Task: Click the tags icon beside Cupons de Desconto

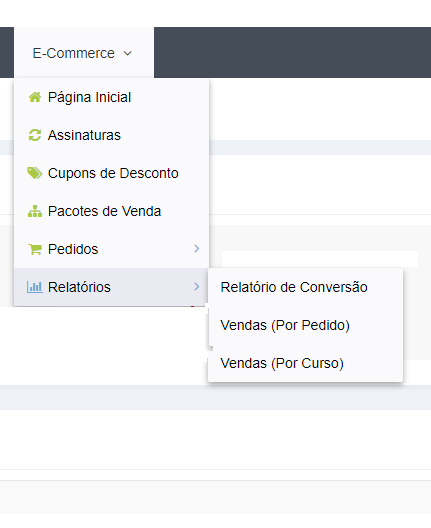Action: pyautogui.click(x=35, y=173)
